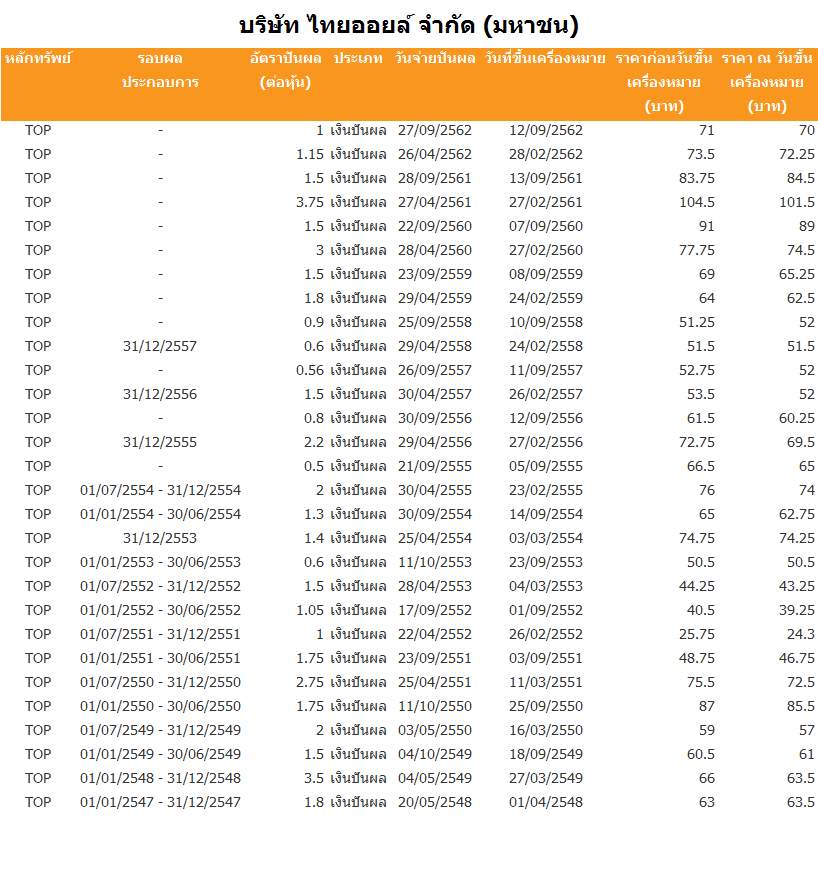
Task: Click the วันจ่ายปันผล column header
Action: pyautogui.click(x=435, y=58)
